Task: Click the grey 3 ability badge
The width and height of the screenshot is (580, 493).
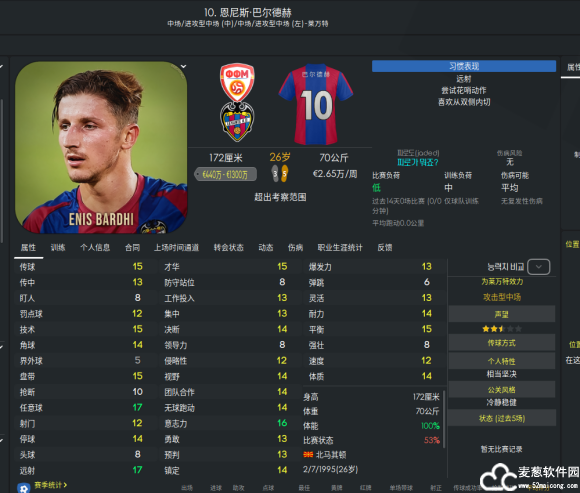Action: coord(275,173)
